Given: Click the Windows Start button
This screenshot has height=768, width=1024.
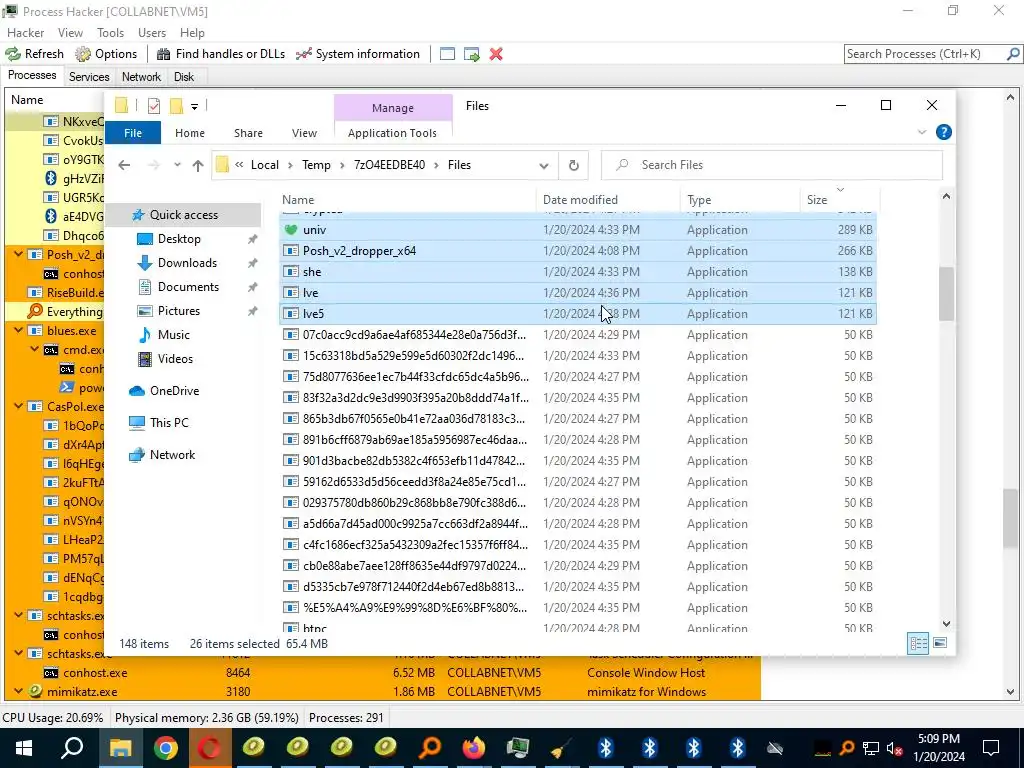Looking at the screenshot, I should pos(24,748).
